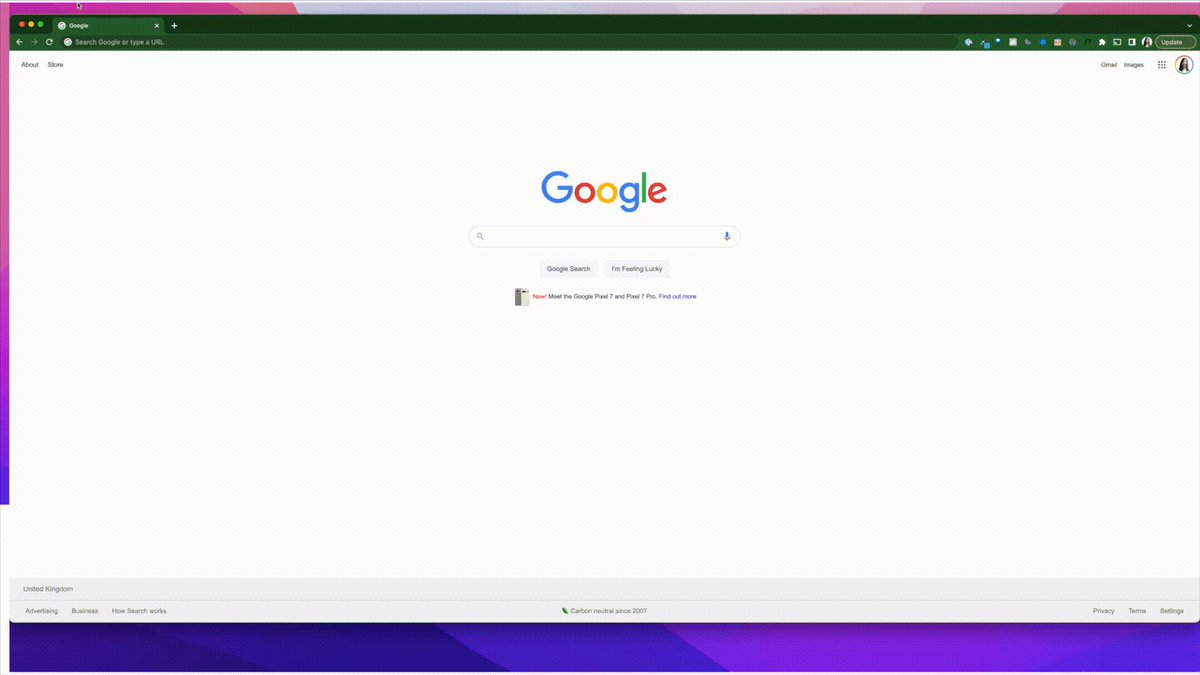Open the Extensions puzzle piece menu
This screenshot has height=675, width=1200.
(1102, 42)
